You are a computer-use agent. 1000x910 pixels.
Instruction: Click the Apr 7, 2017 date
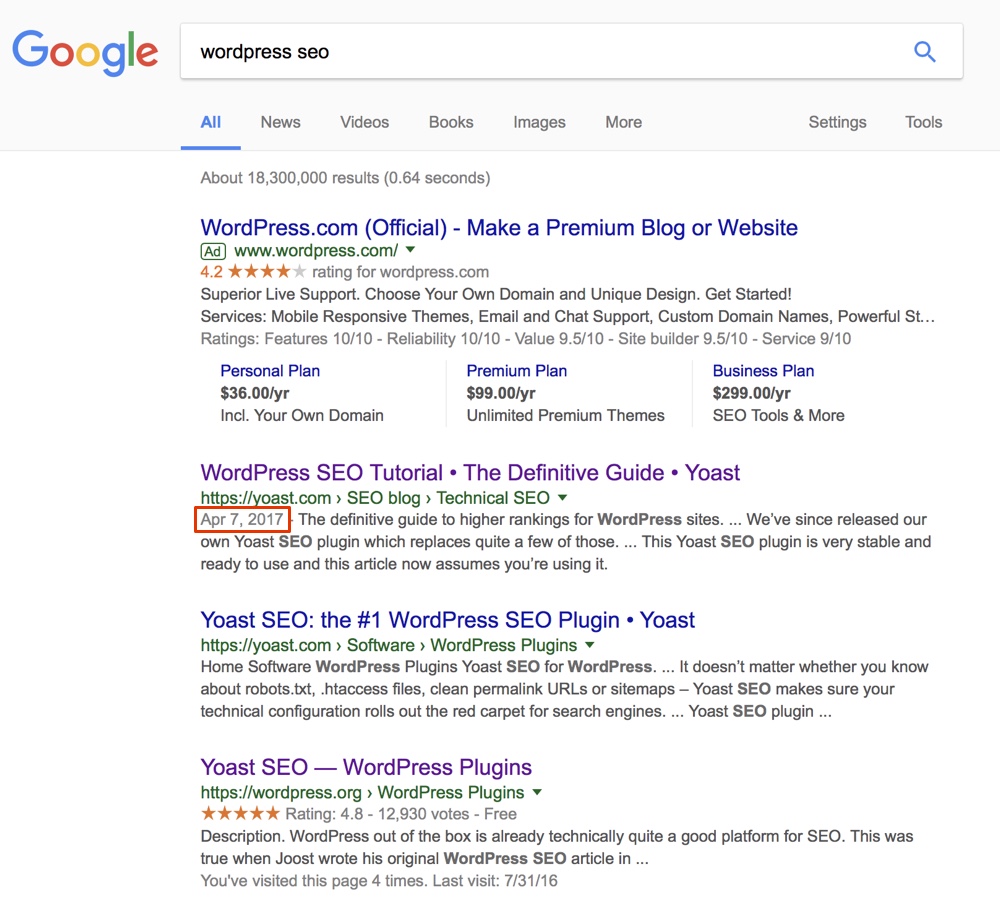(242, 520)
